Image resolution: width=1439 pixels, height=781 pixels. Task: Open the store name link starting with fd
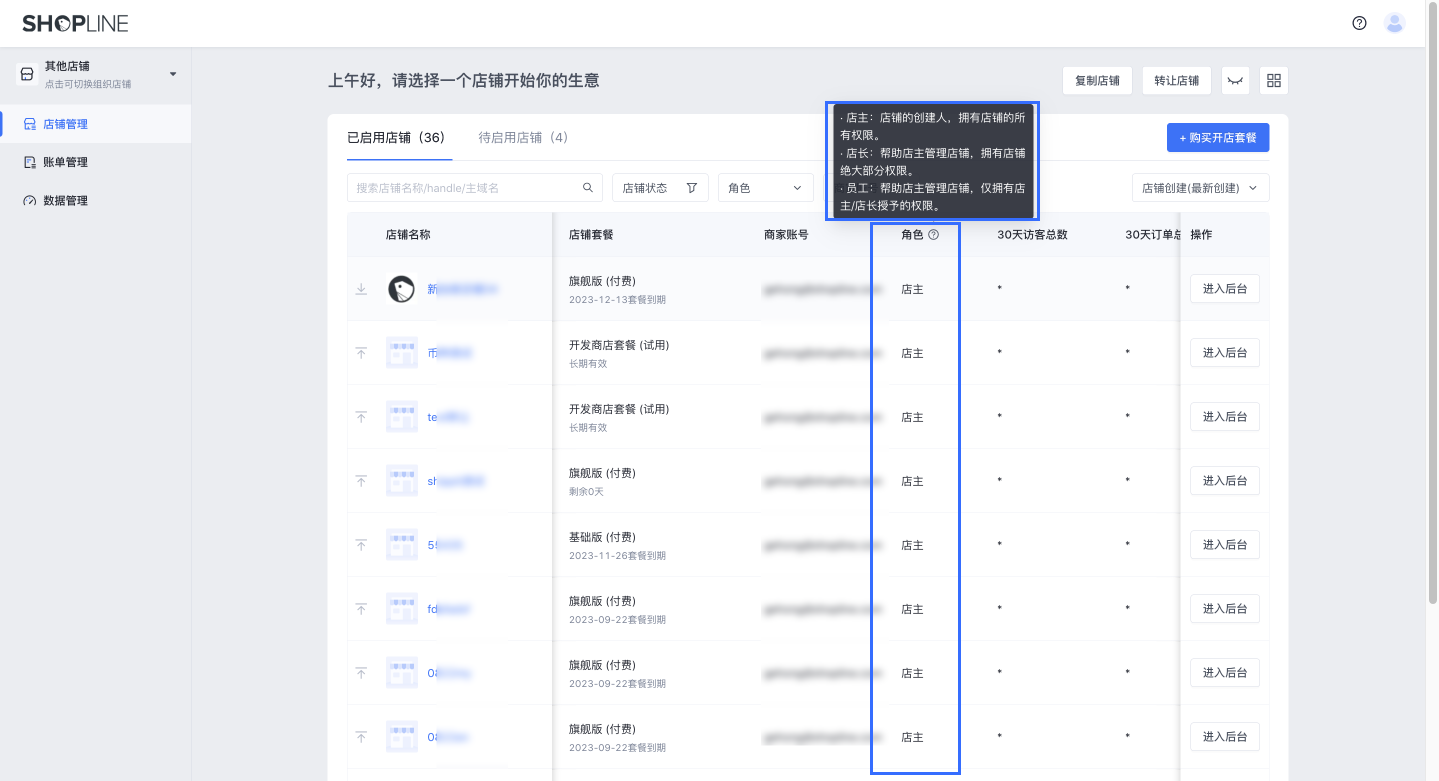(449, 609)
